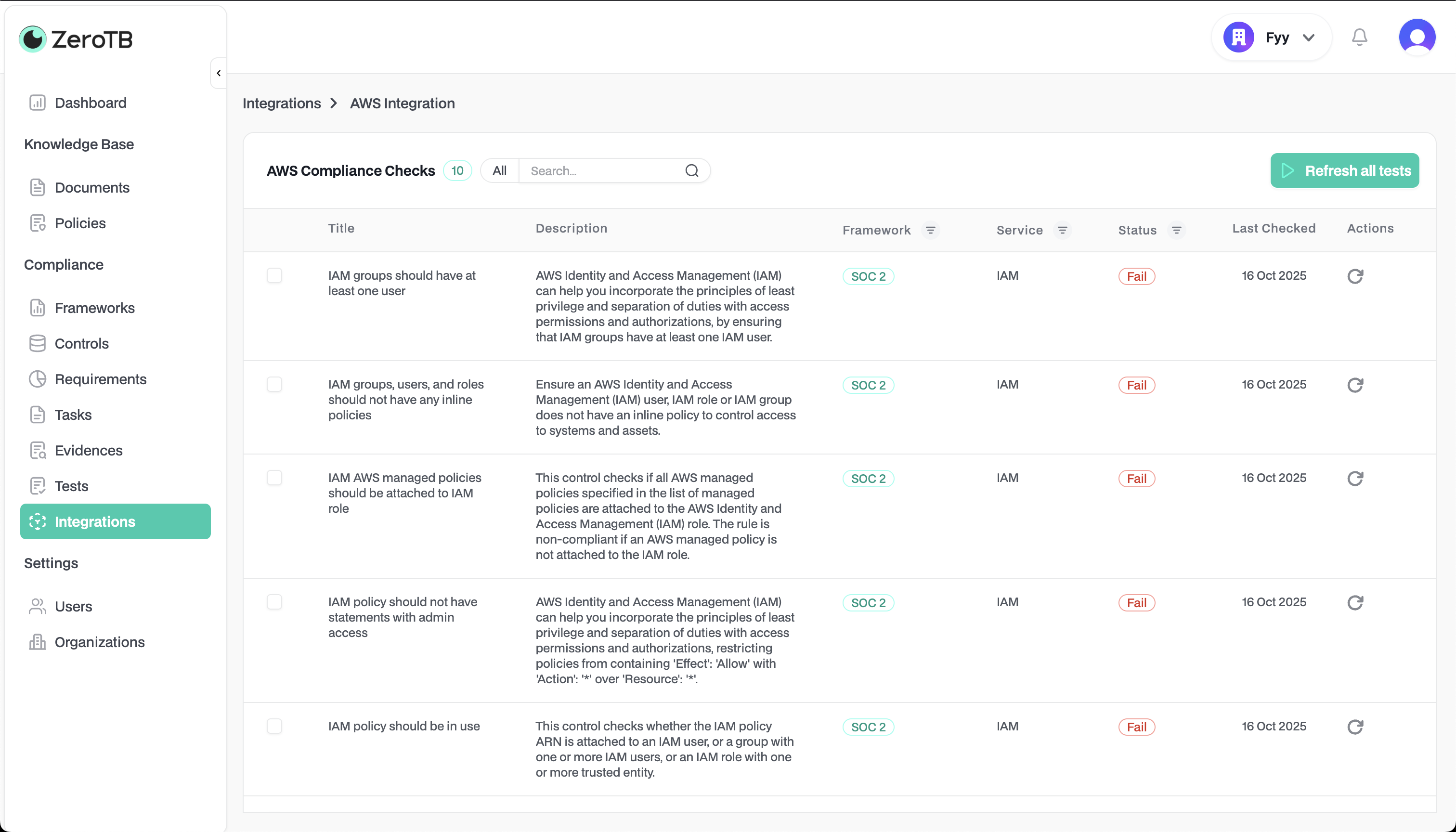The width and height of the screenshot is (1456, 832).
Task: Rerun the 'IAM groups should have at least one user' check
Action: [x=1355, y=276]
